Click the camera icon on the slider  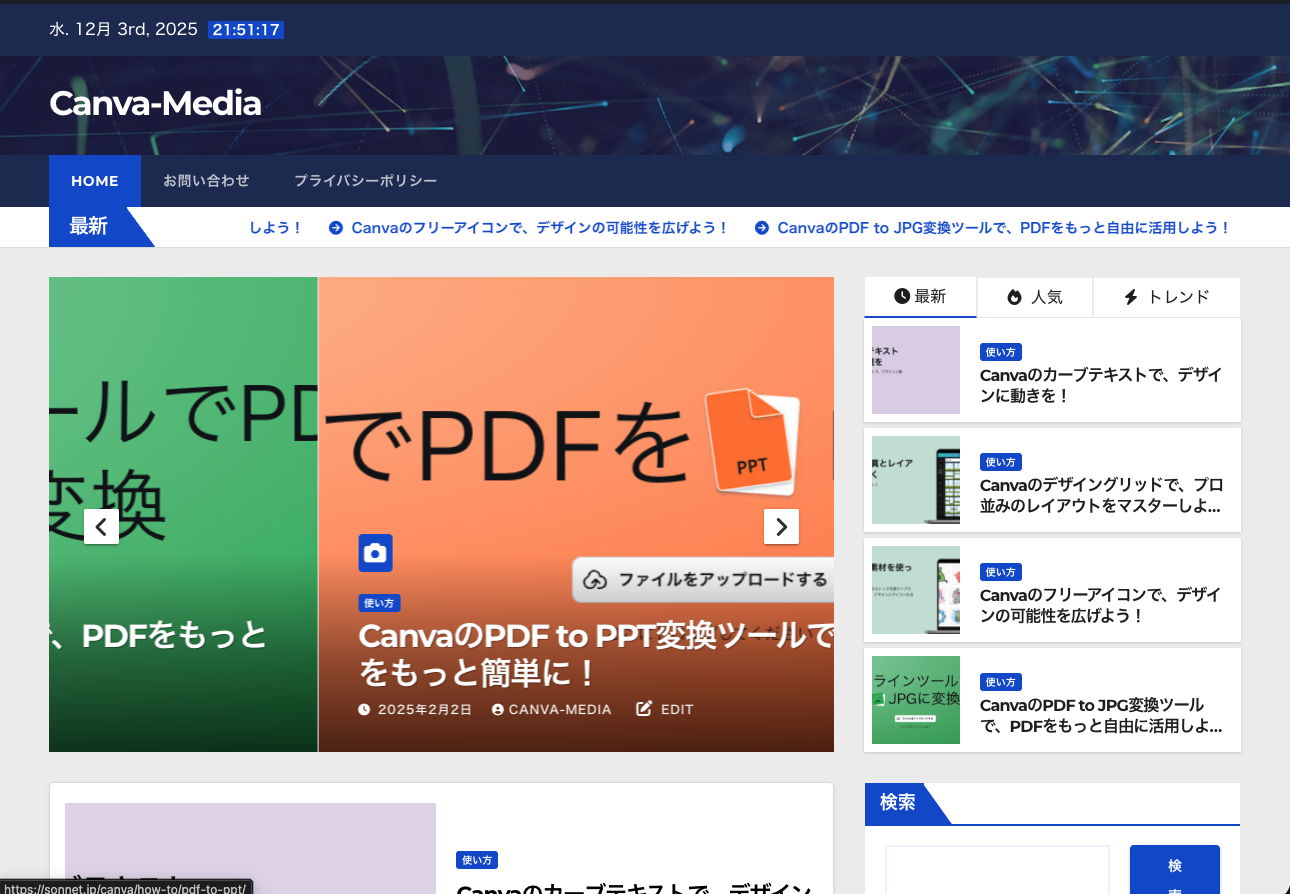[x=375, y=553]
